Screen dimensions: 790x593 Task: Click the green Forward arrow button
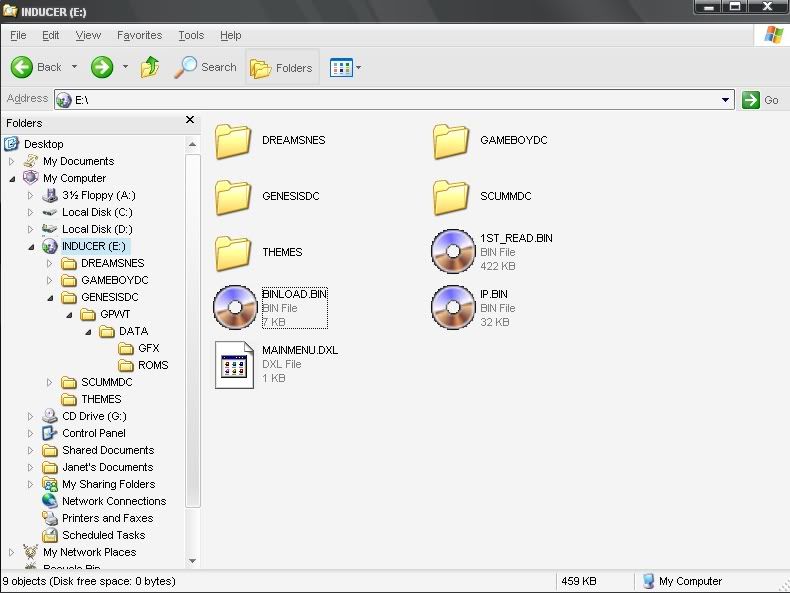coord(102,67)
